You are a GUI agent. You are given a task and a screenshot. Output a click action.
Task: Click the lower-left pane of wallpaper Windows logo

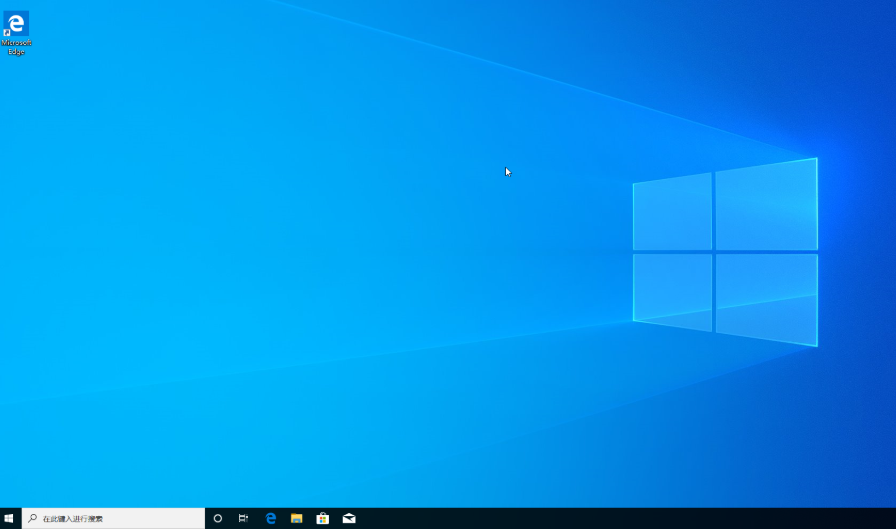[x=673, y=289]
